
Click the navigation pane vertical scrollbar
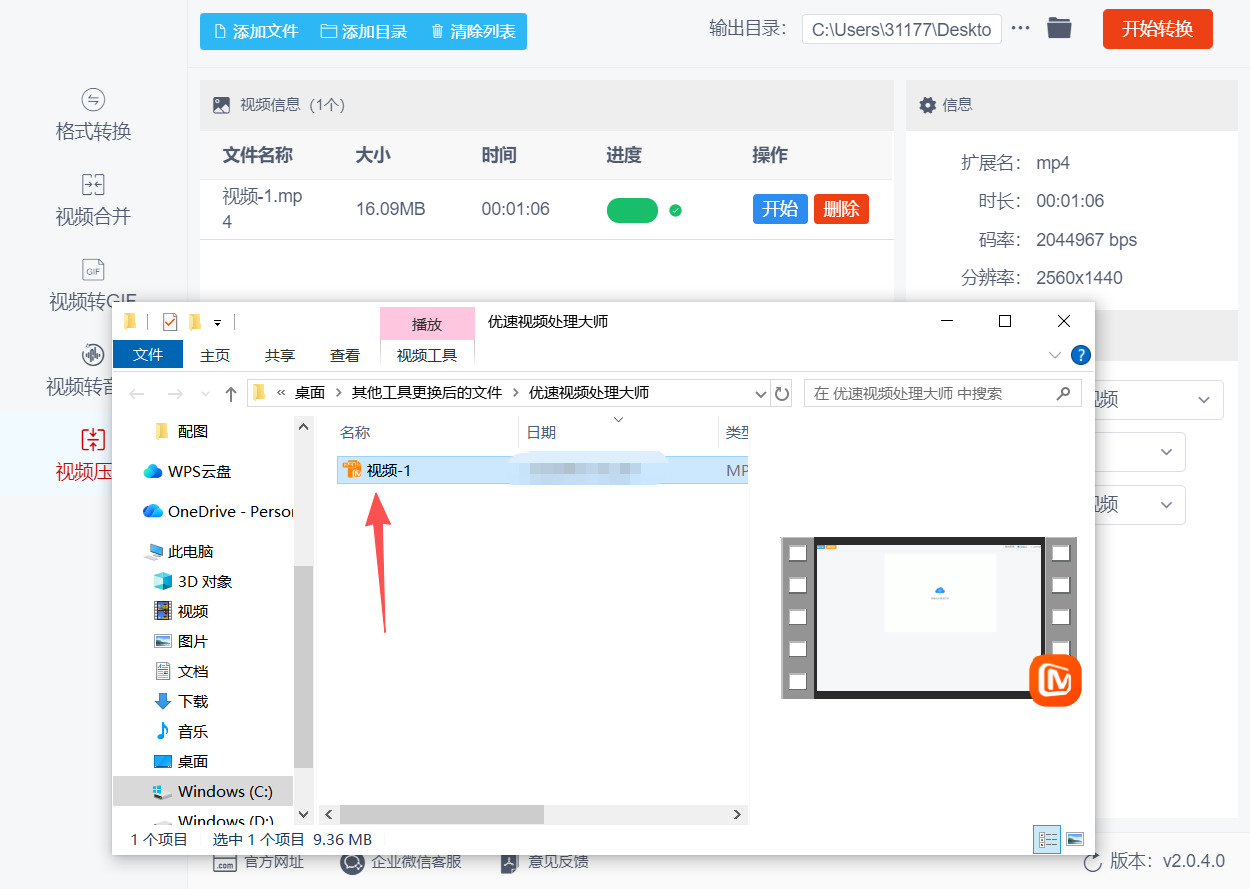coord(304,666)
